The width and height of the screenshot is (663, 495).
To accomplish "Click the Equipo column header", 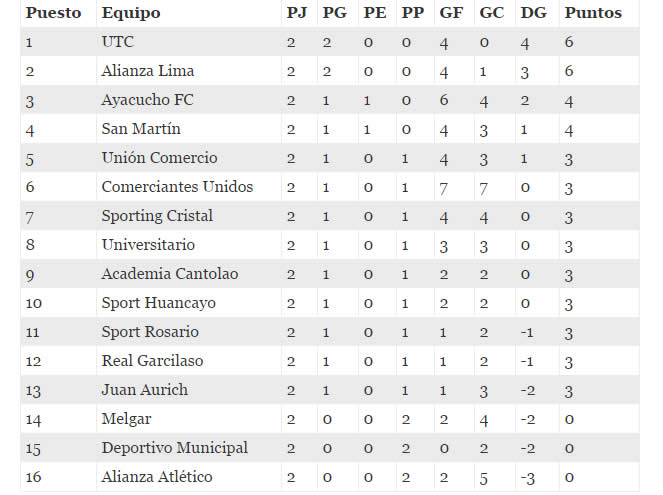I will [x=131, y=13].
